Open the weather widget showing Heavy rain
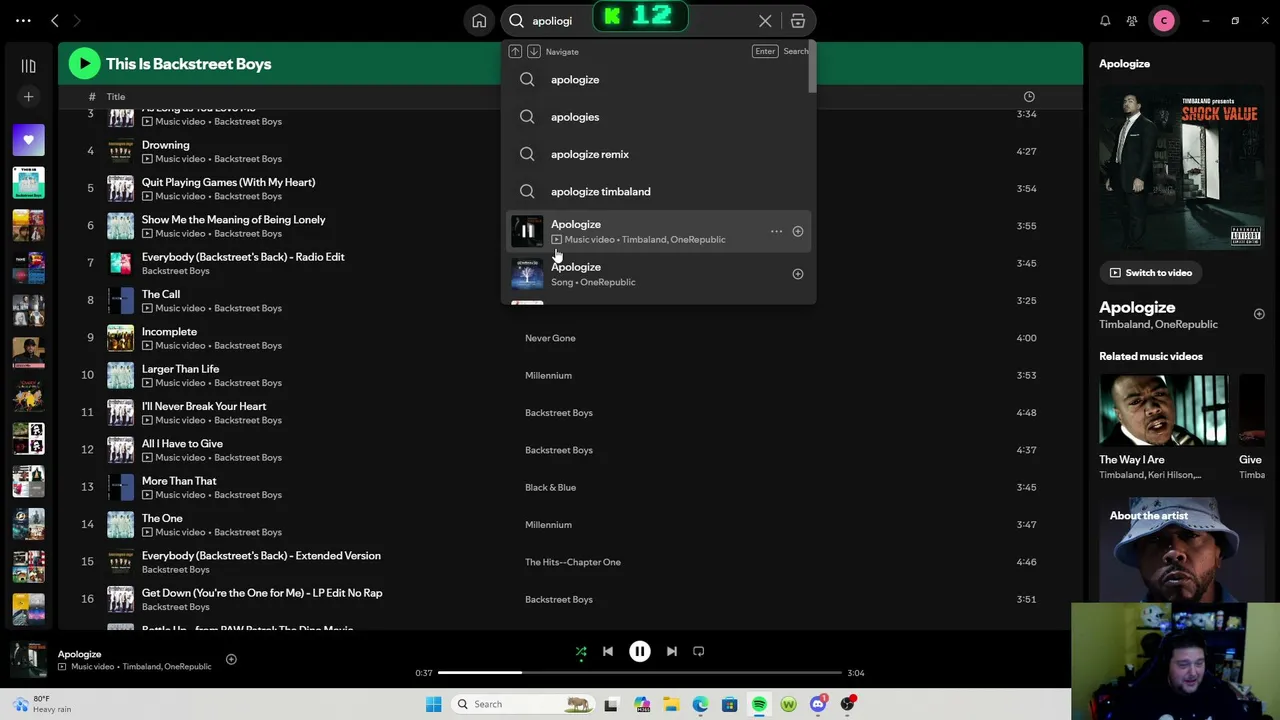 pyautogui.click(x=42, y=704)
